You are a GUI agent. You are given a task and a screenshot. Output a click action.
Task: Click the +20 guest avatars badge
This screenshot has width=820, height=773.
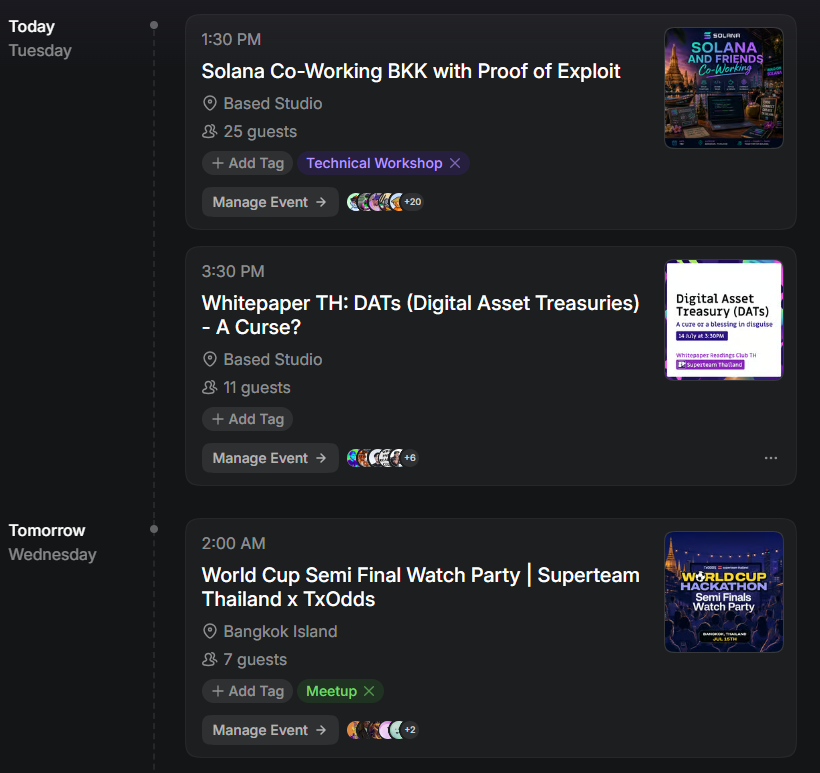(413, 202)
